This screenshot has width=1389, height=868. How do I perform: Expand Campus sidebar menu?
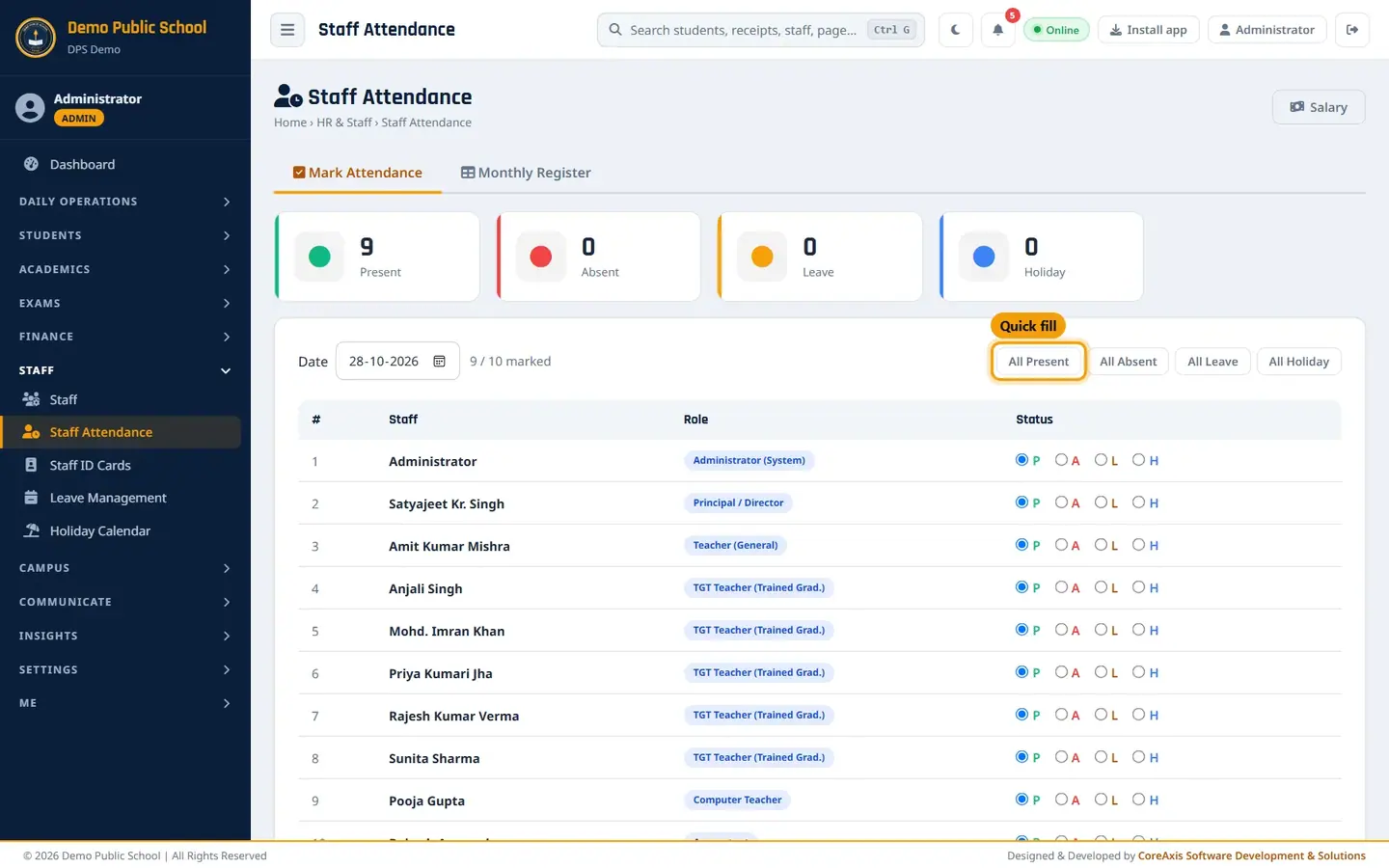click(125, 568)
